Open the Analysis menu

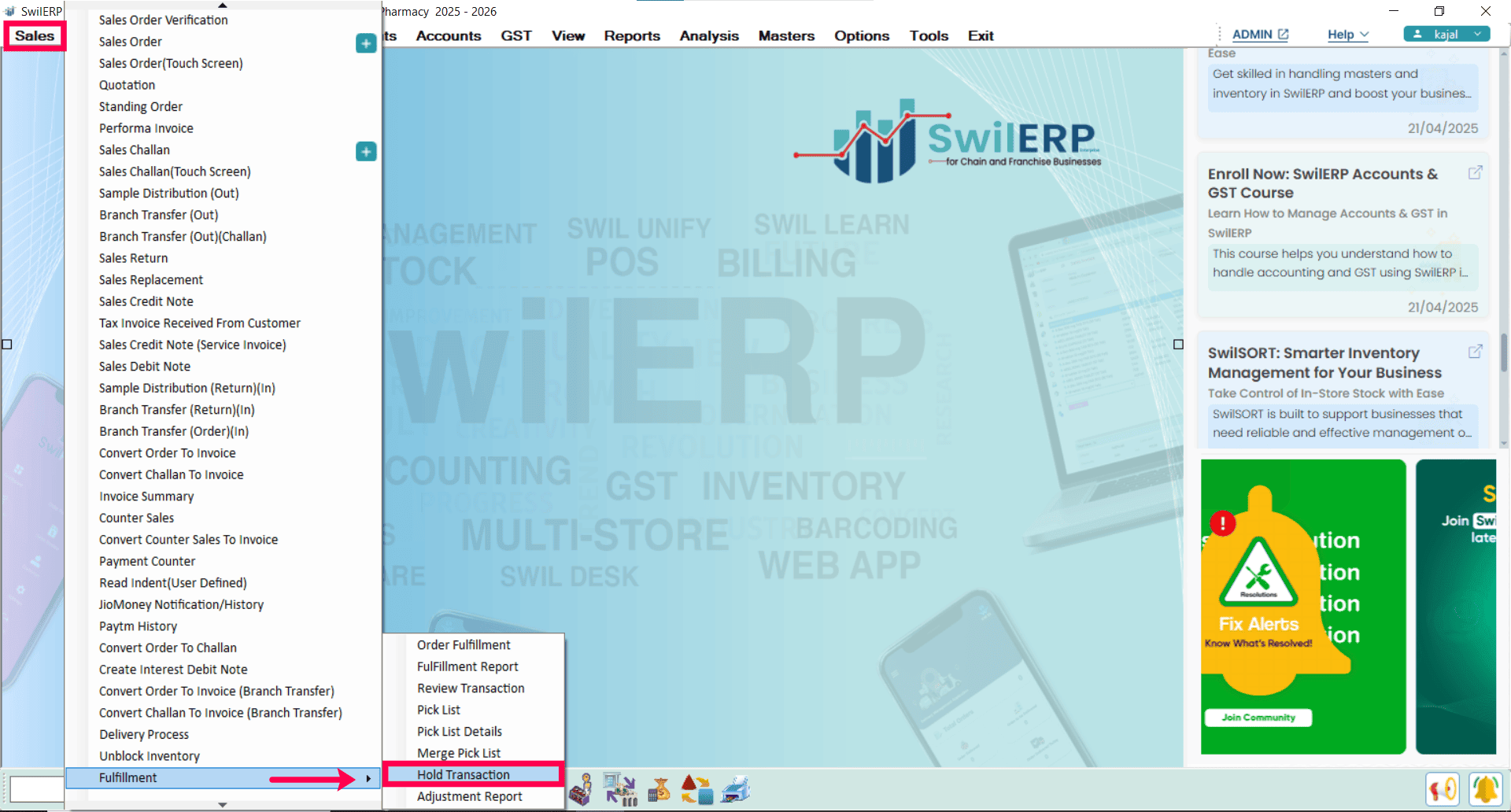point(709,36)
